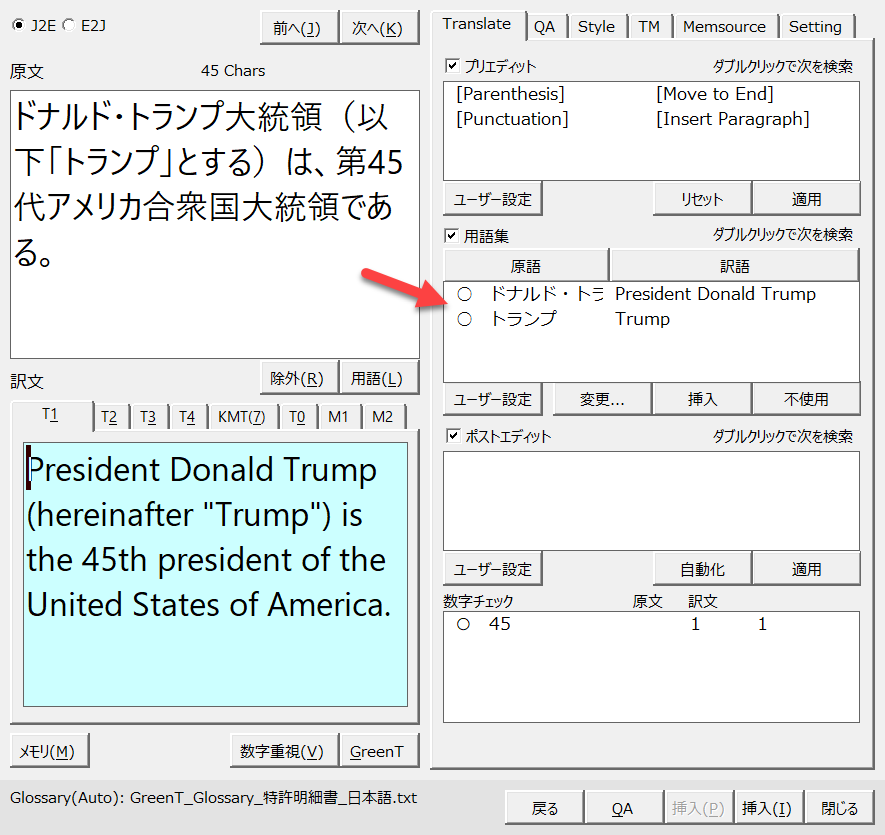Select the J2E radio button
Viewport: 885px width, 835px height.
(18, 26)
